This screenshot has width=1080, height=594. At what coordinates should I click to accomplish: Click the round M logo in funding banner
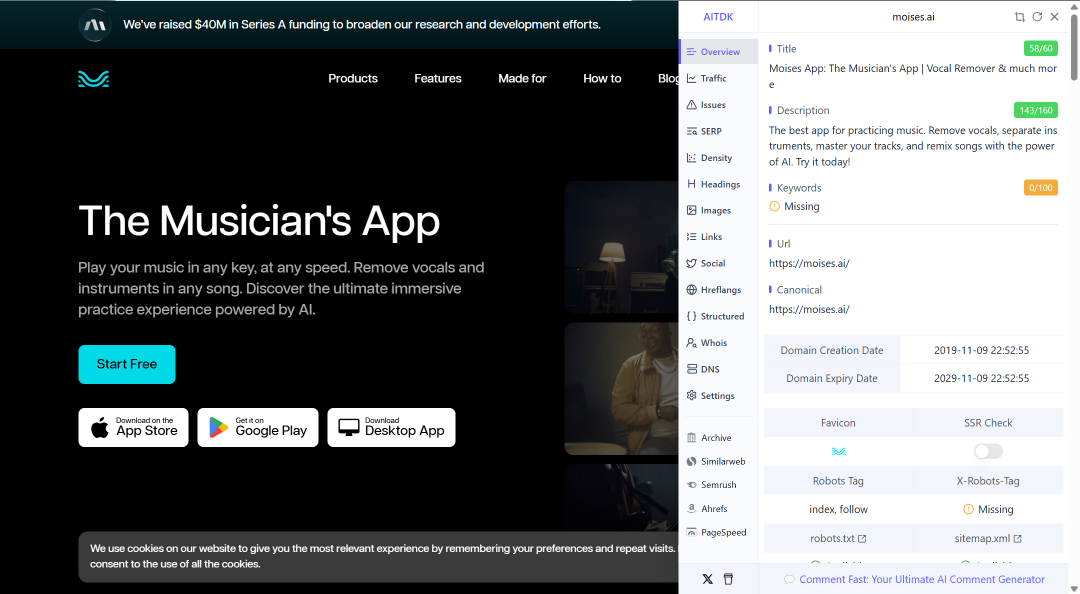tap(95, 25)
